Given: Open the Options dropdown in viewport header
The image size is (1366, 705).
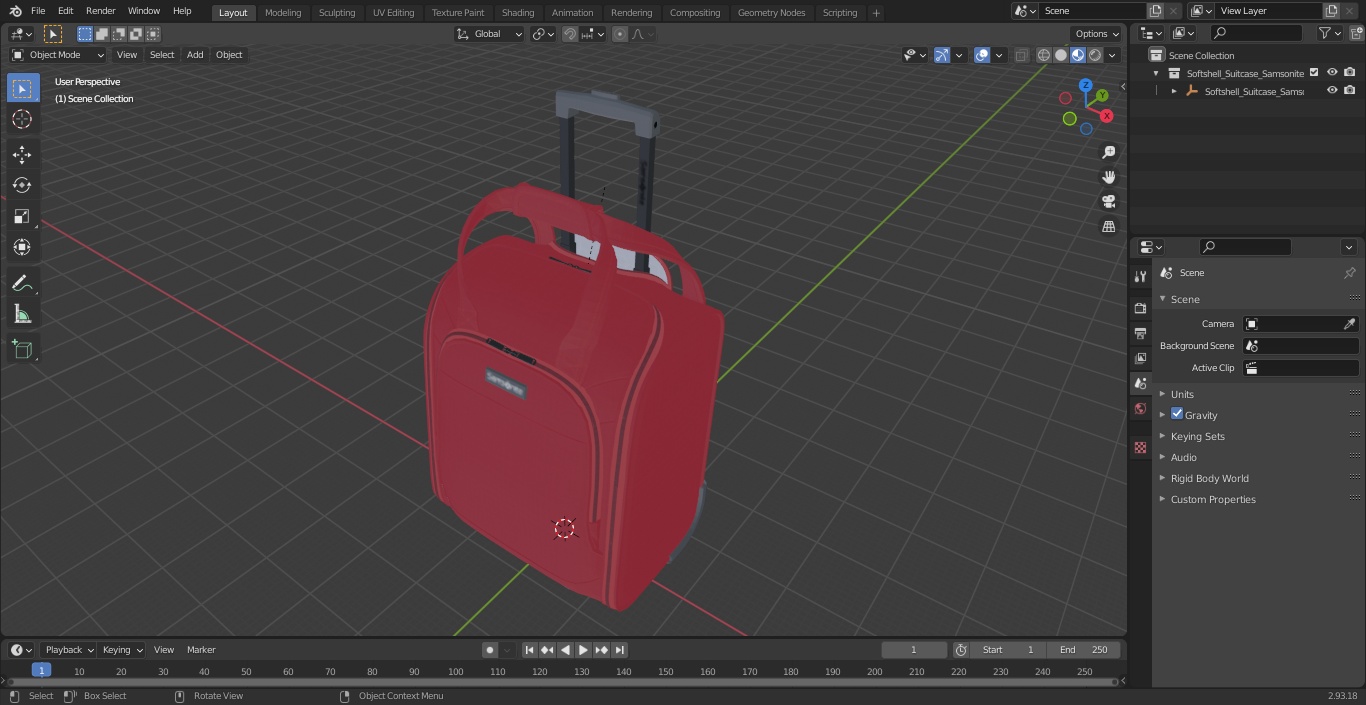Looking at the screenshot, I should [x=1097, y=34].
